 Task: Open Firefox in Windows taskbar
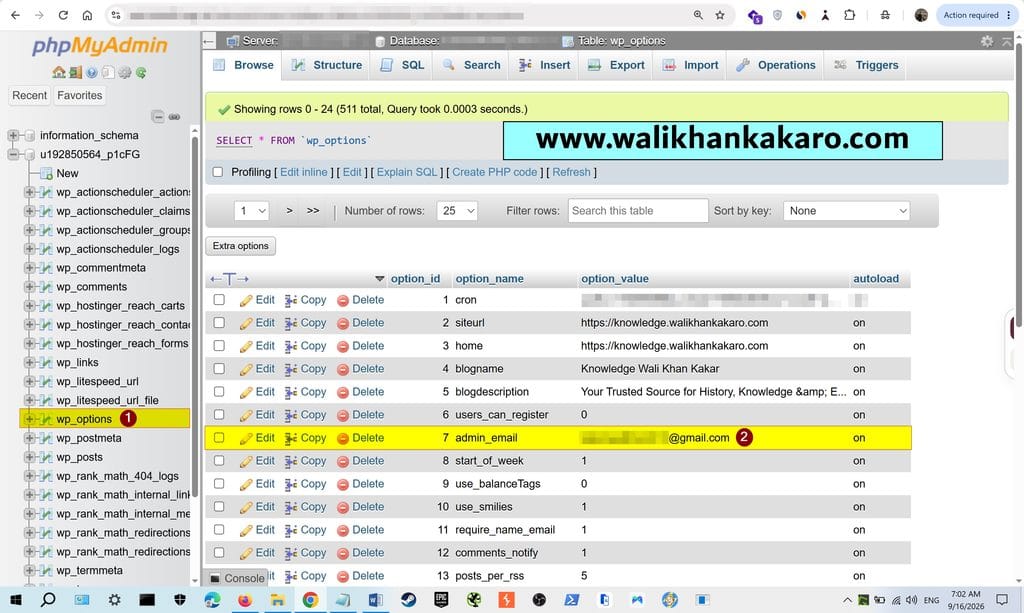245,599
